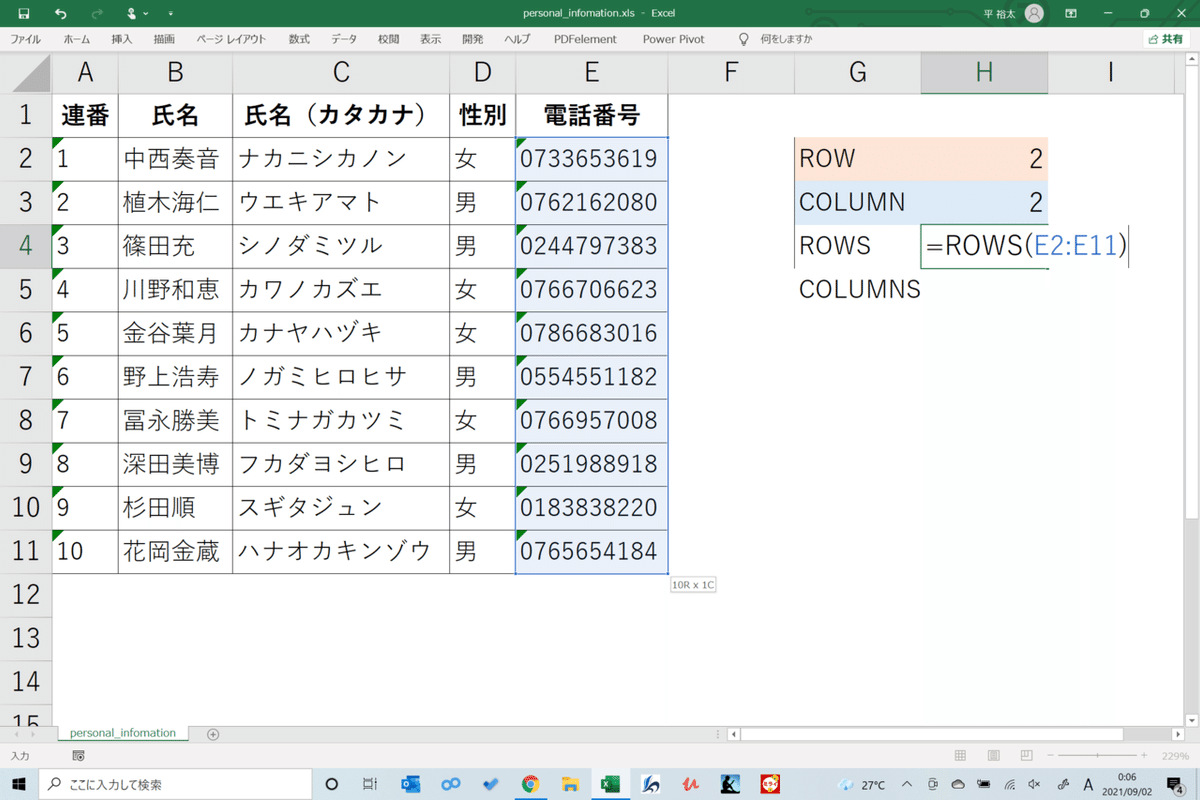
Task: Switch to Page Layout view icon
Action: click(x=994, y=756)
